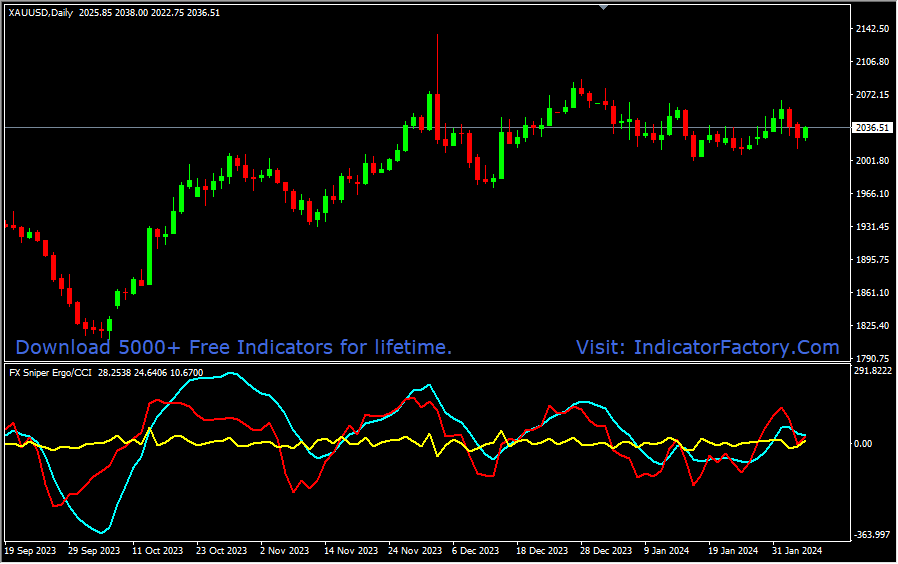Click the 18 Dec 2023 date label
898x564 pixels.
click(542, 551)
